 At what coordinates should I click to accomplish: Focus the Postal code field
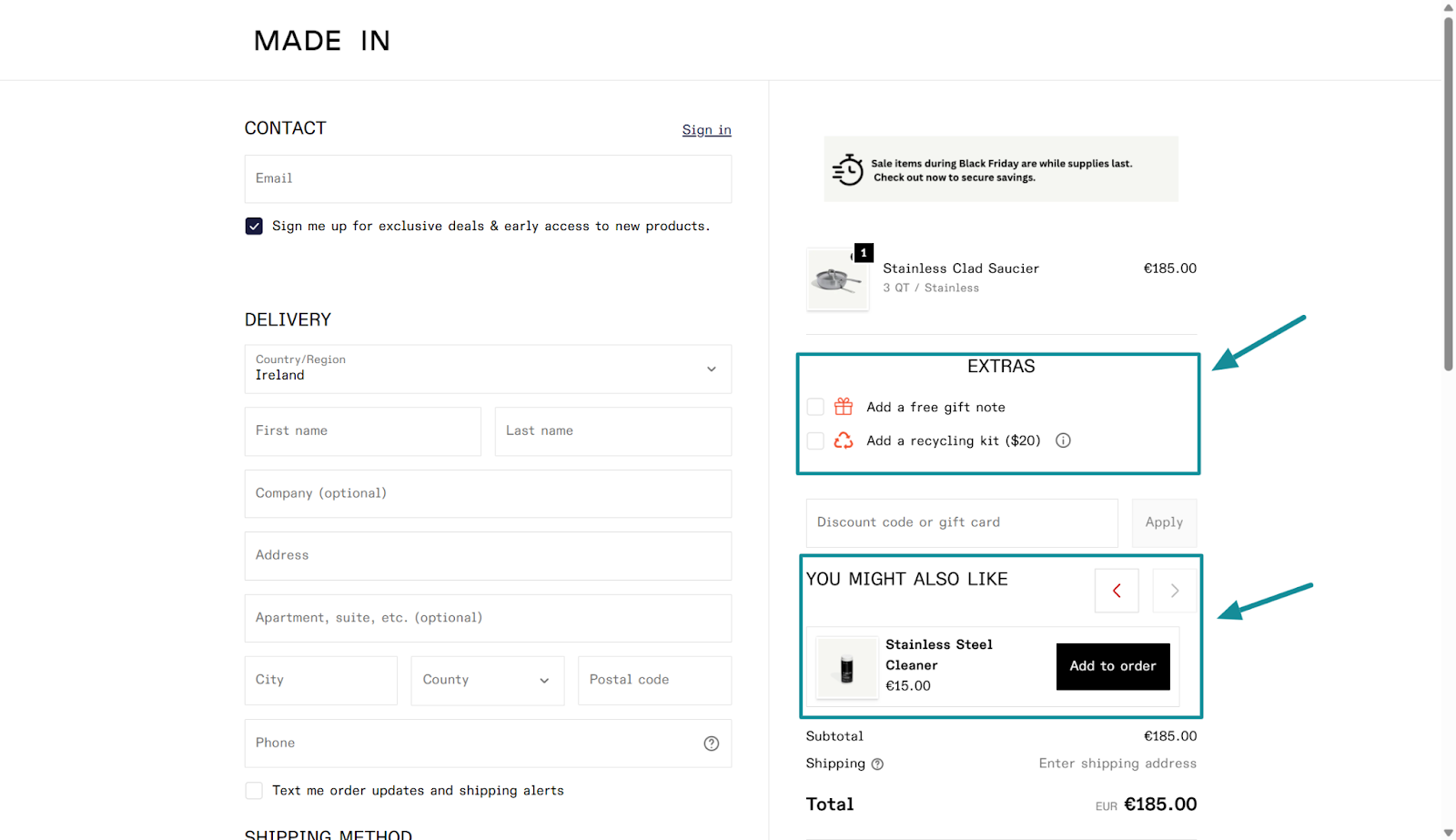coord(654,681)
